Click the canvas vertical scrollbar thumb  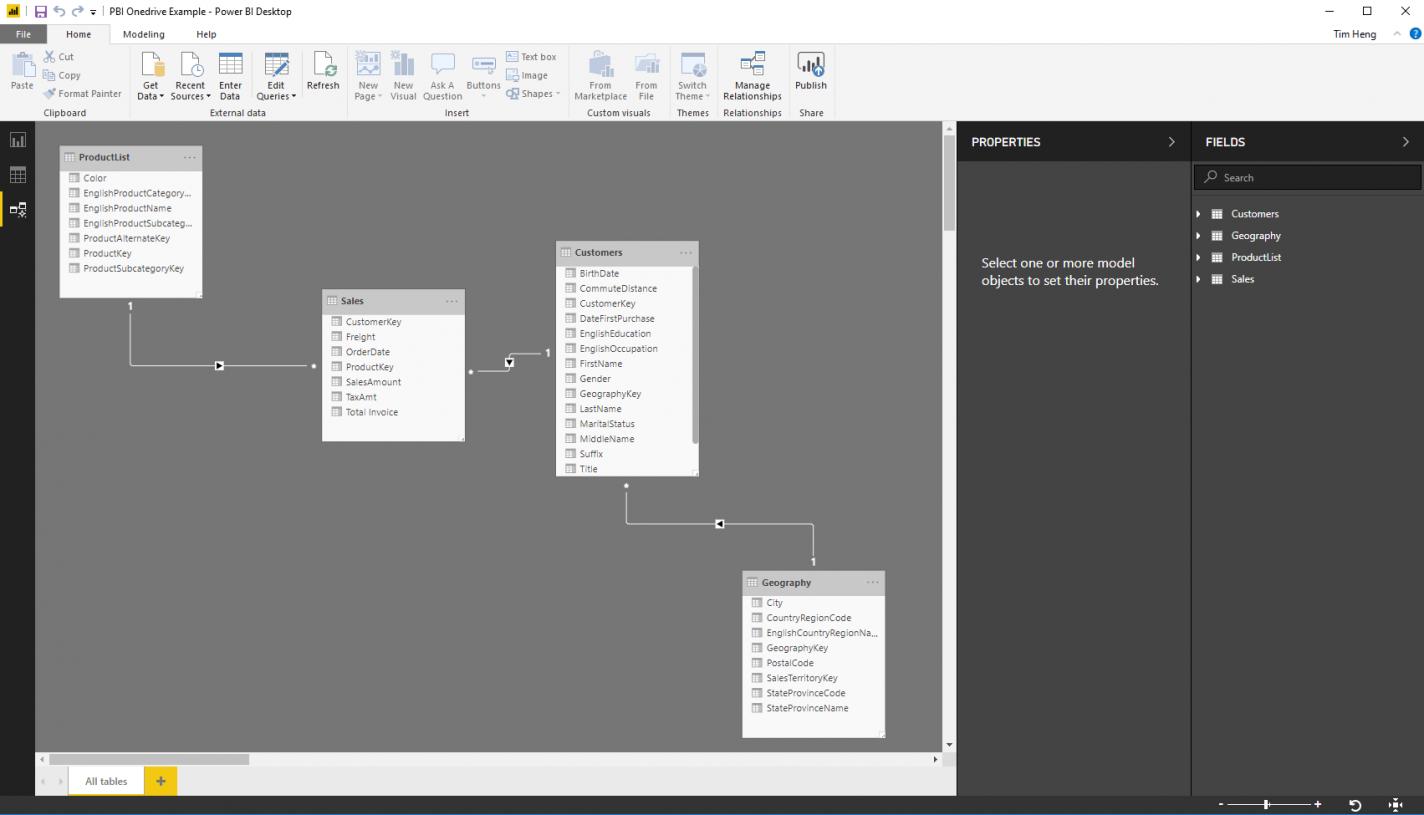click(950, 183)
